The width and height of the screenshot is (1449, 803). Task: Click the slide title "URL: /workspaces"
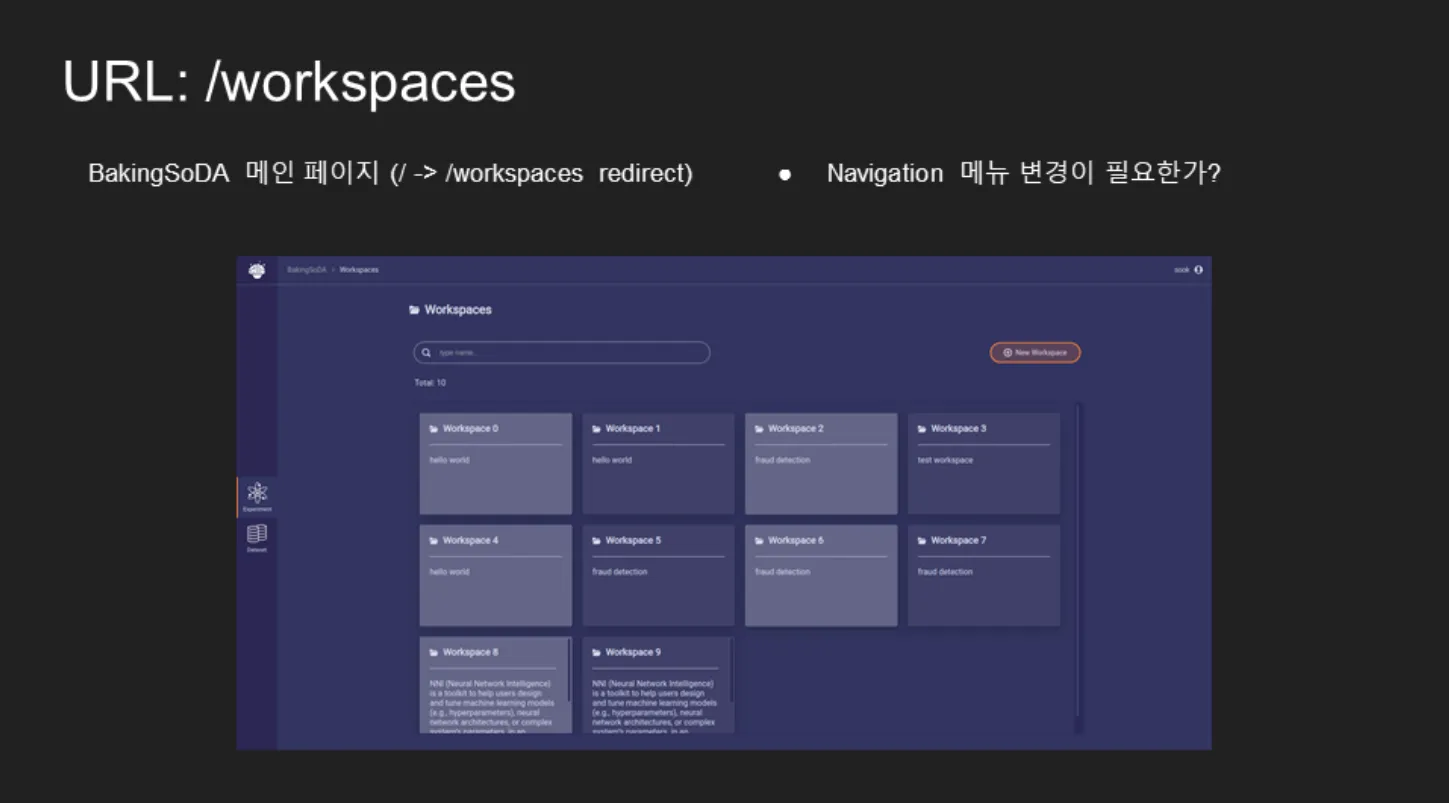click(x=289, y=82)
